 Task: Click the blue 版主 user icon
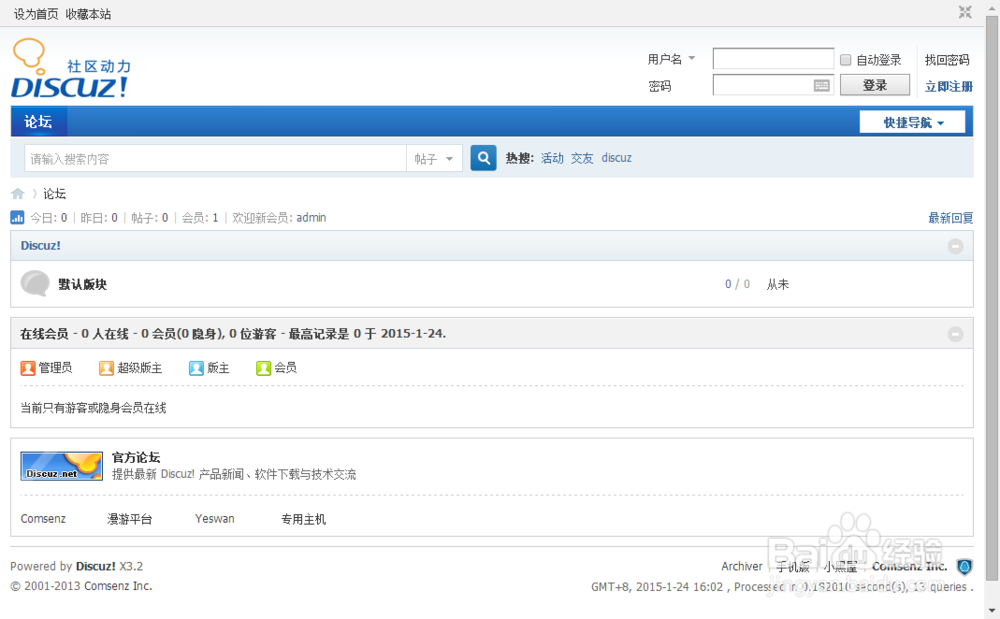point(196,368)
